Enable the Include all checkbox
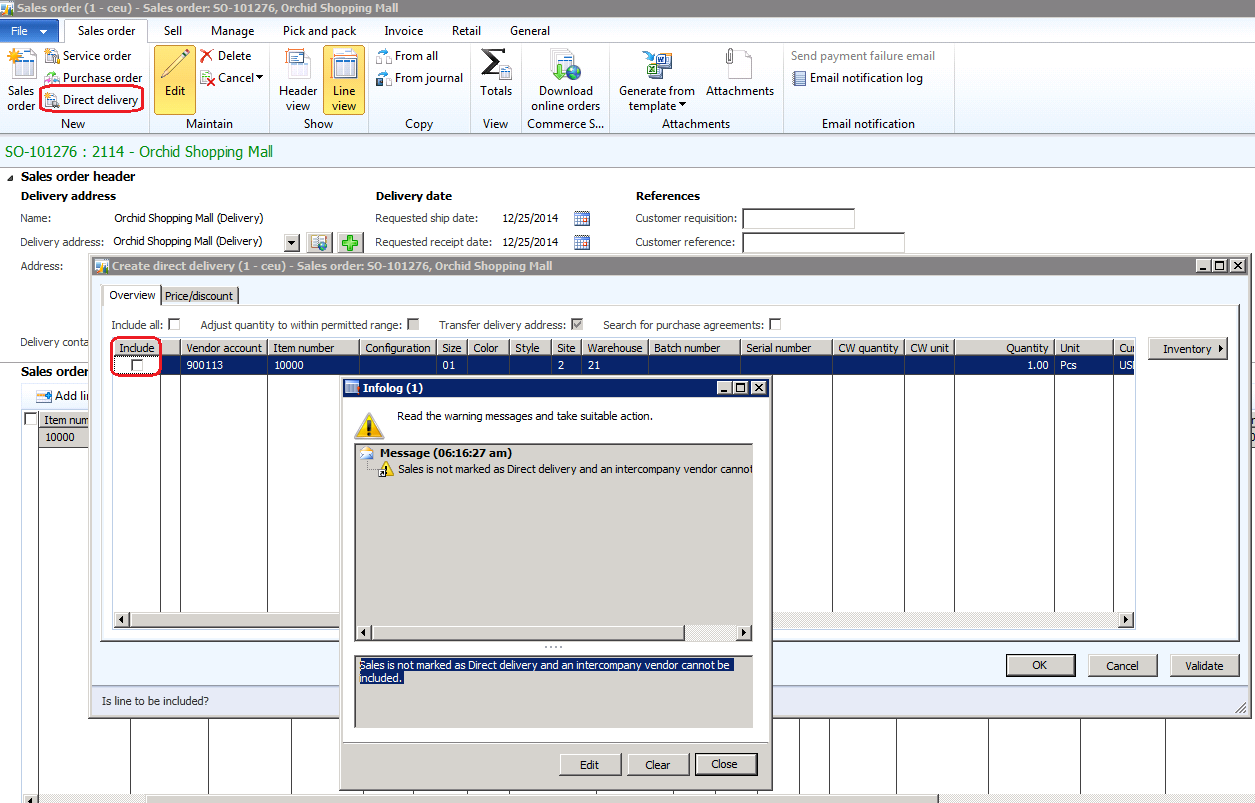 tap(174, 324)
